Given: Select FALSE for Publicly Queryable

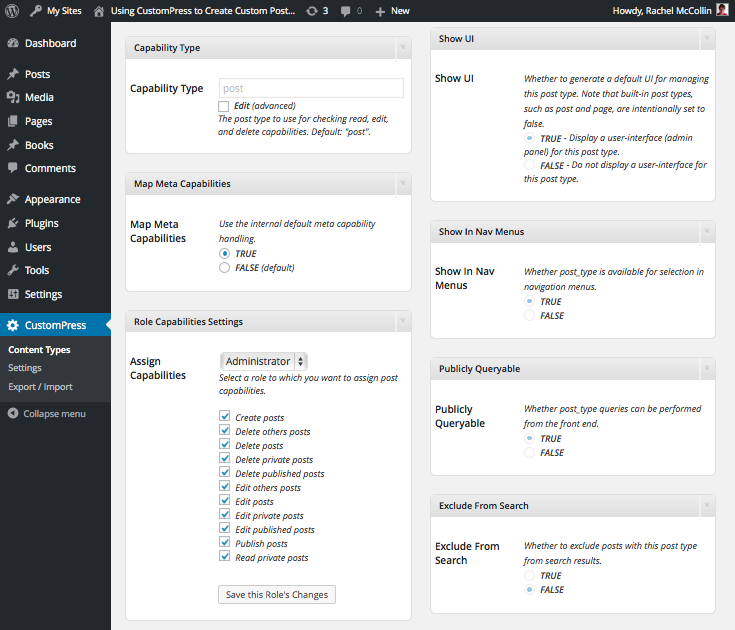Looking at the screenshot, I should point(529,452).
